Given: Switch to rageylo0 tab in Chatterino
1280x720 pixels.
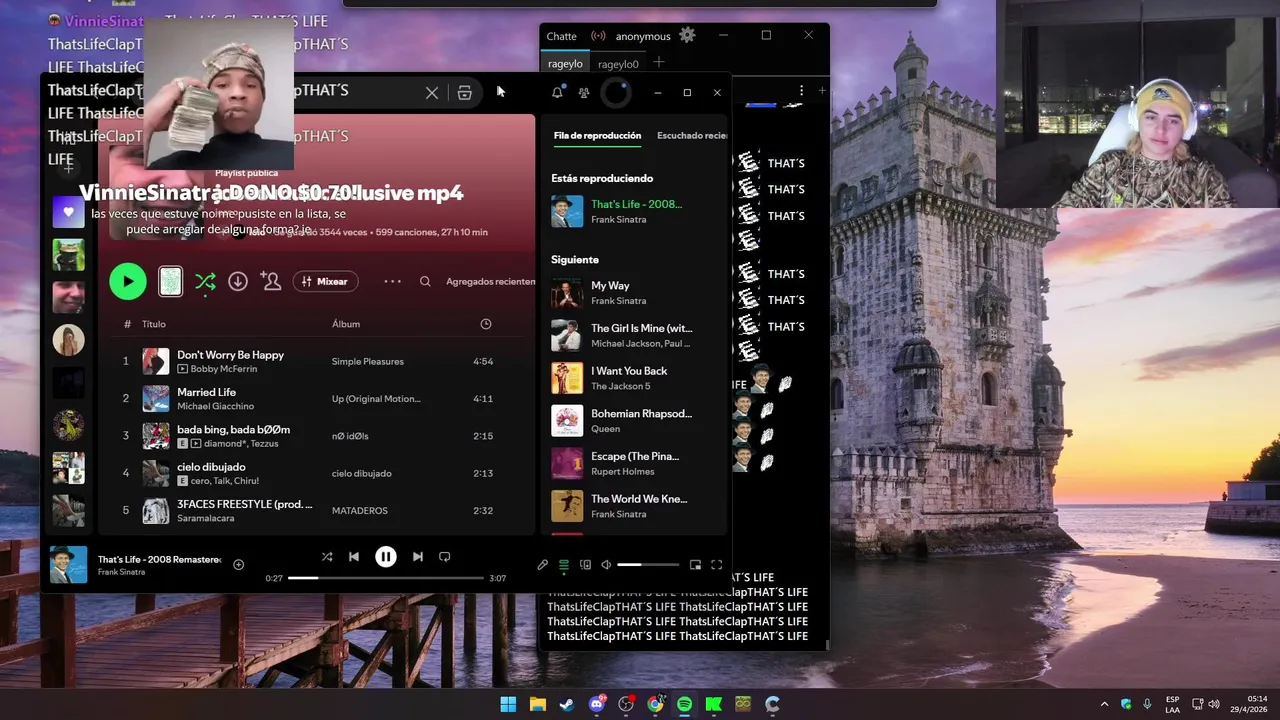Looking at the screenshot, I should [618, 64].
